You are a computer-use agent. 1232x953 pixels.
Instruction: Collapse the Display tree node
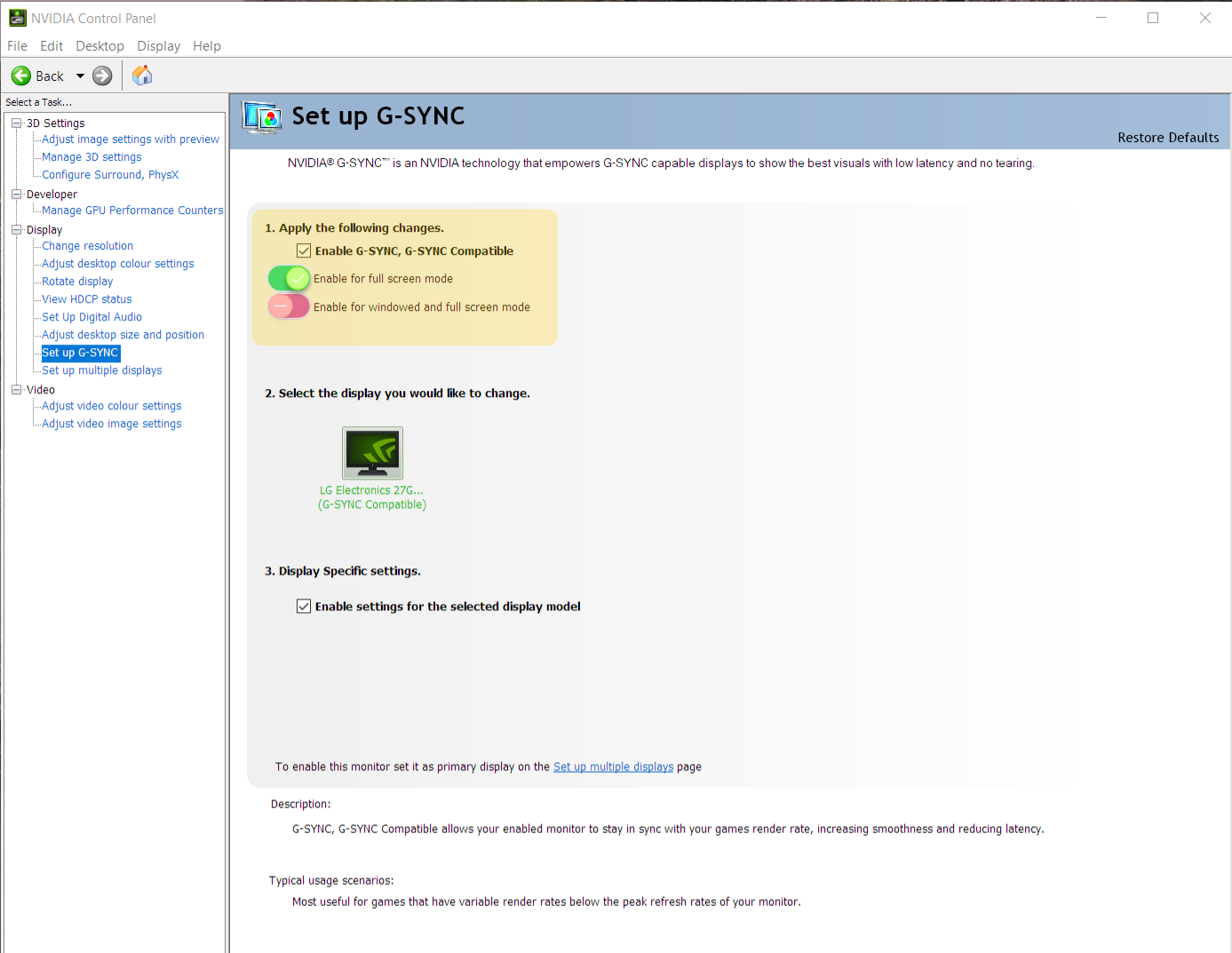16,230
